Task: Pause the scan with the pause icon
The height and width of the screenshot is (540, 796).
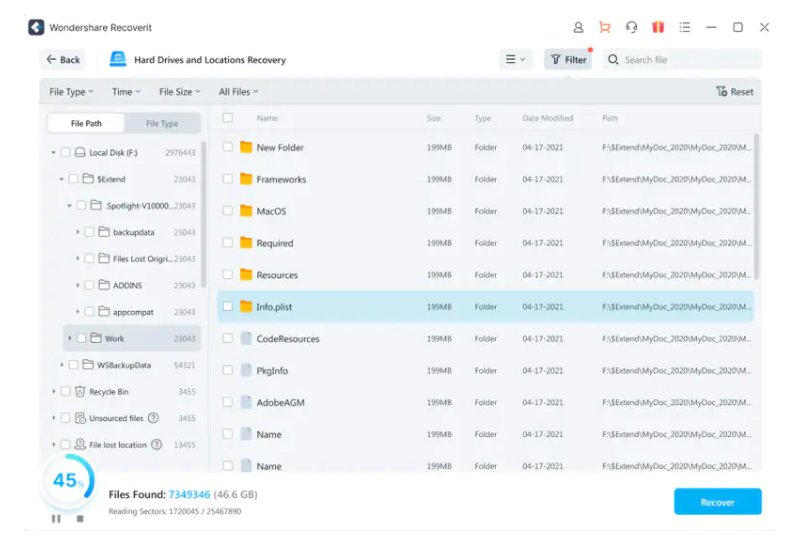Action: coord(56,518)
